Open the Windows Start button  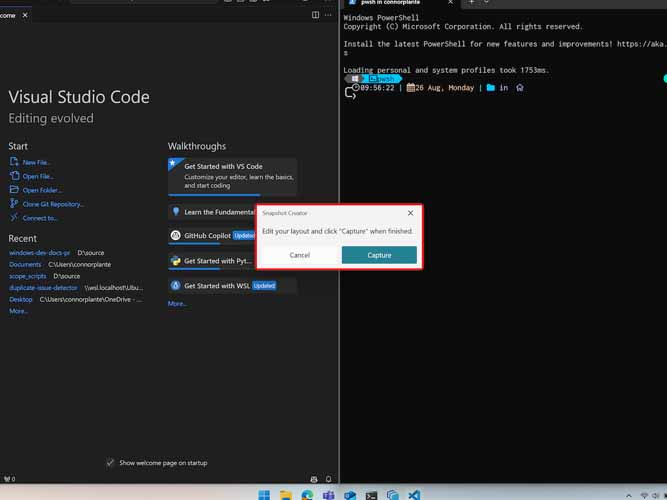point(264,495)
